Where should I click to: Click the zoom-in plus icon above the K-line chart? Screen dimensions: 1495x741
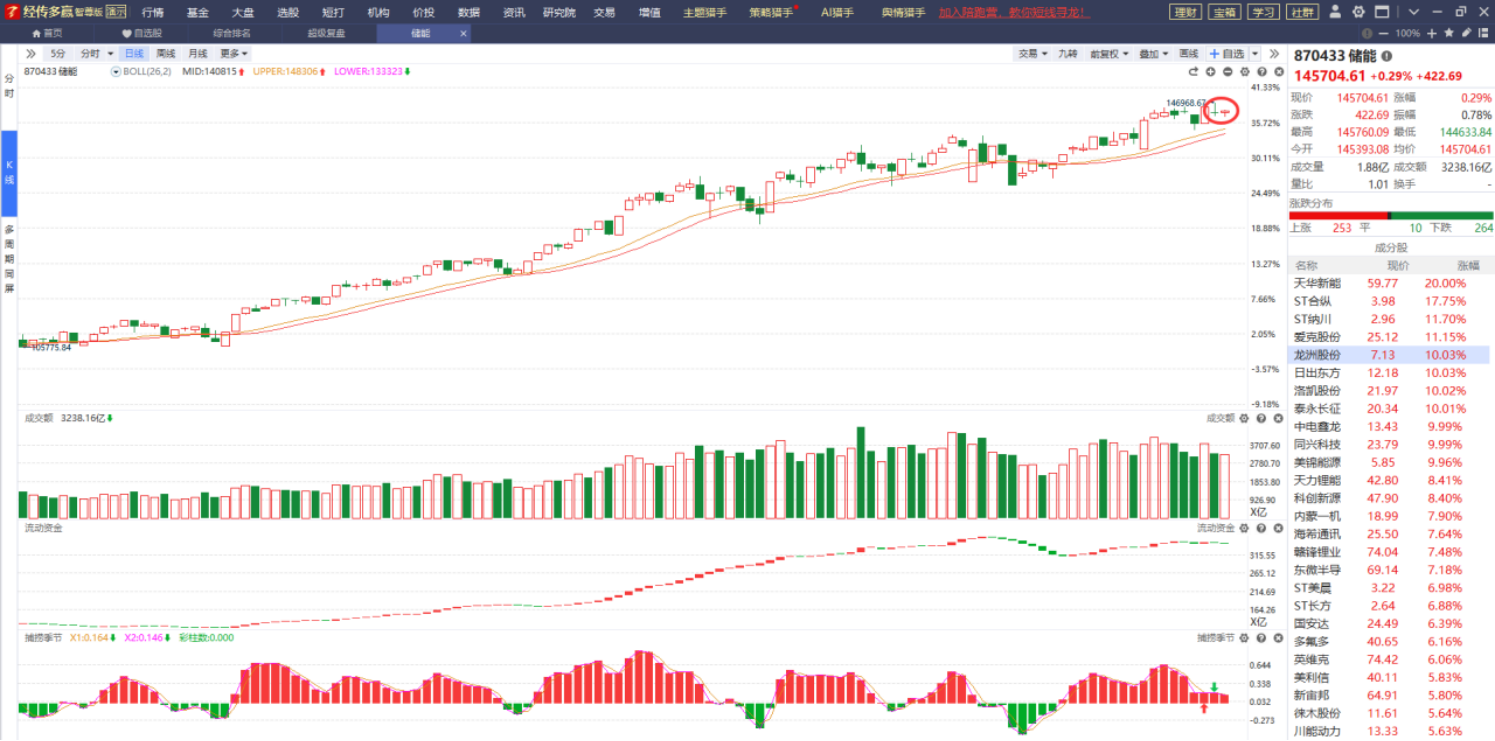click(1210, 72)
